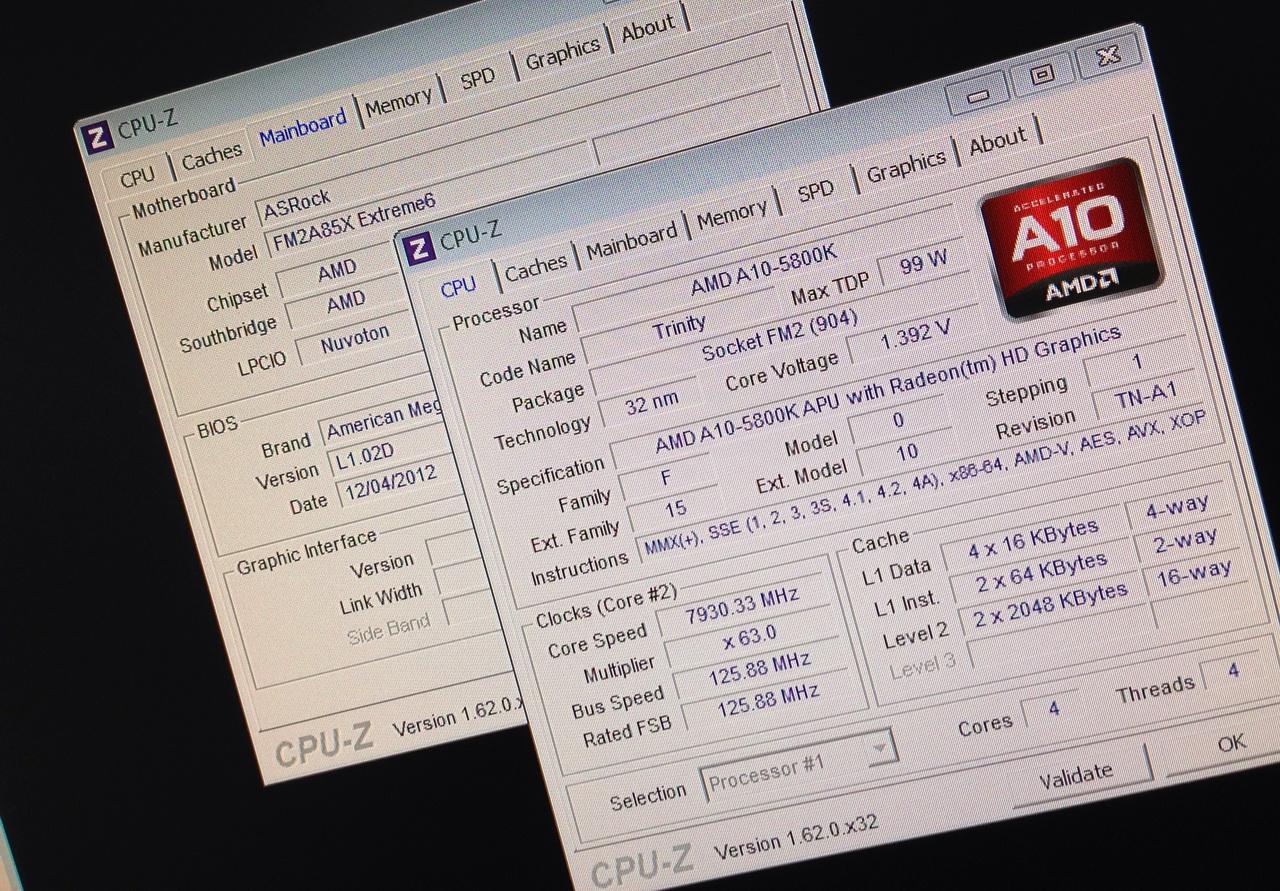
Task: Select Mainboard tab in back window
Action: (x=302, y=129)
